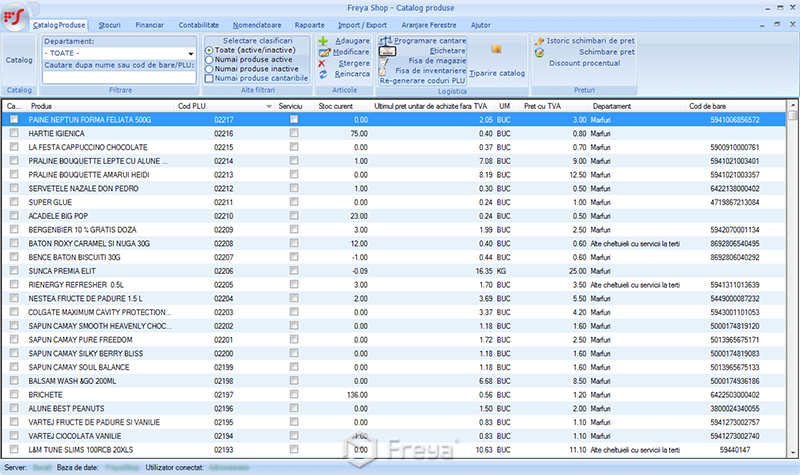The height and width of the screenshot is (475, 800).
Task: Select row SAPUN CAMAY PURE FREEDOM
Action: coord(393,340)
